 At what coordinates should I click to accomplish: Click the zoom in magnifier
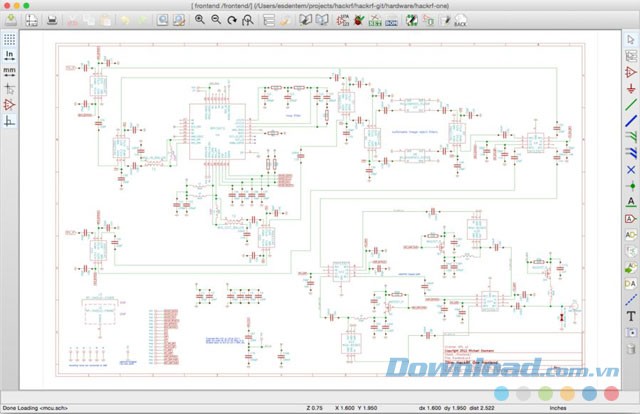(200, 20)
